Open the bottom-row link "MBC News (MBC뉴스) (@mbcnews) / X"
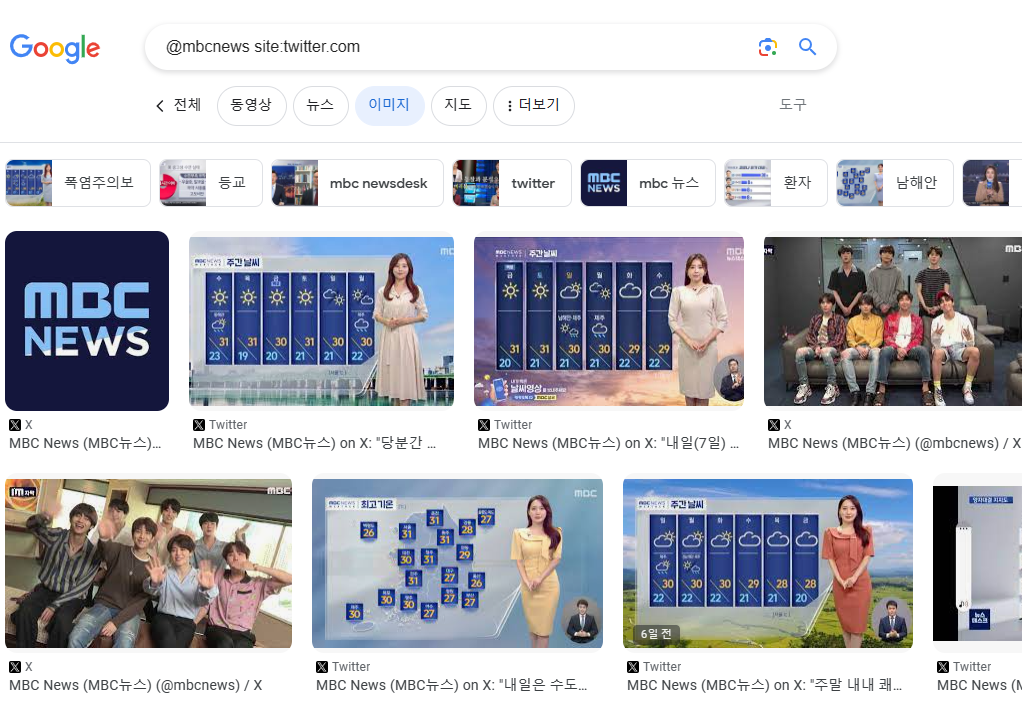 tap(136, 685)
